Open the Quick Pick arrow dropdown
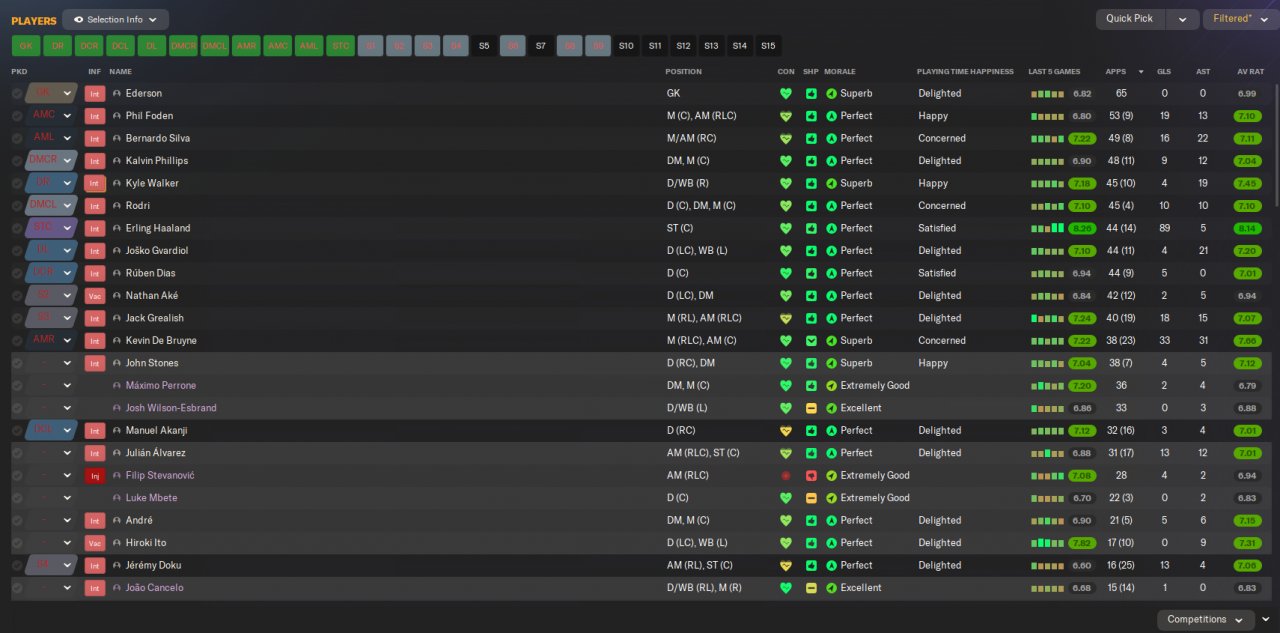Screen dimensions: 1280x633 click(x=1183, y=19)
